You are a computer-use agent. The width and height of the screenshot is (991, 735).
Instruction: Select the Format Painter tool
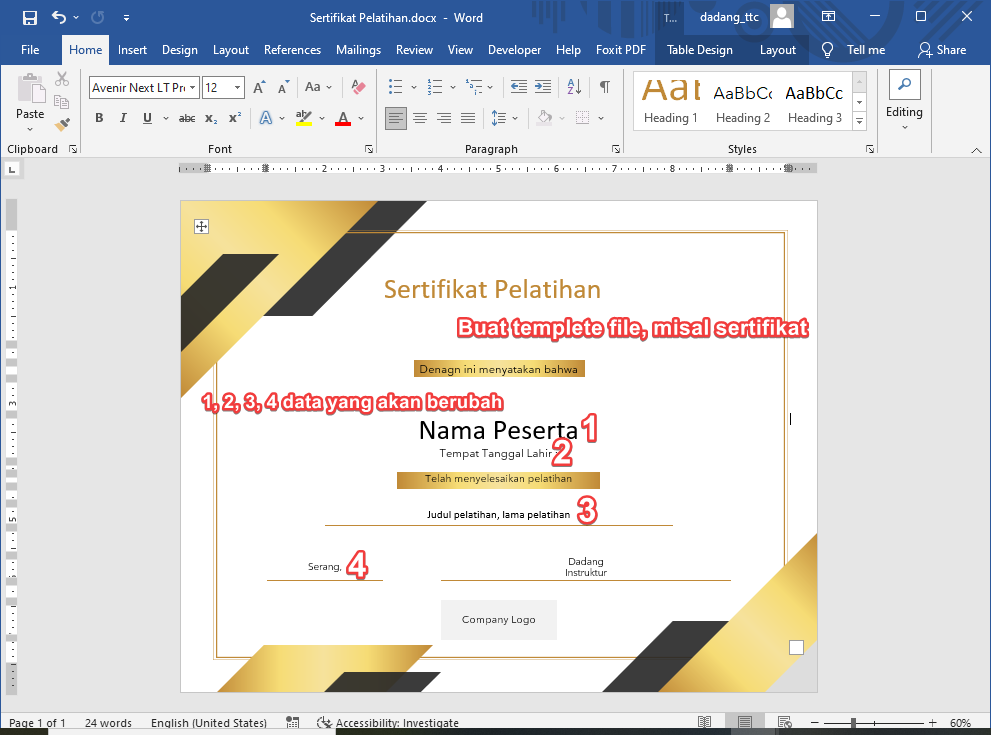pyautogui.click(x=60, y=123)
